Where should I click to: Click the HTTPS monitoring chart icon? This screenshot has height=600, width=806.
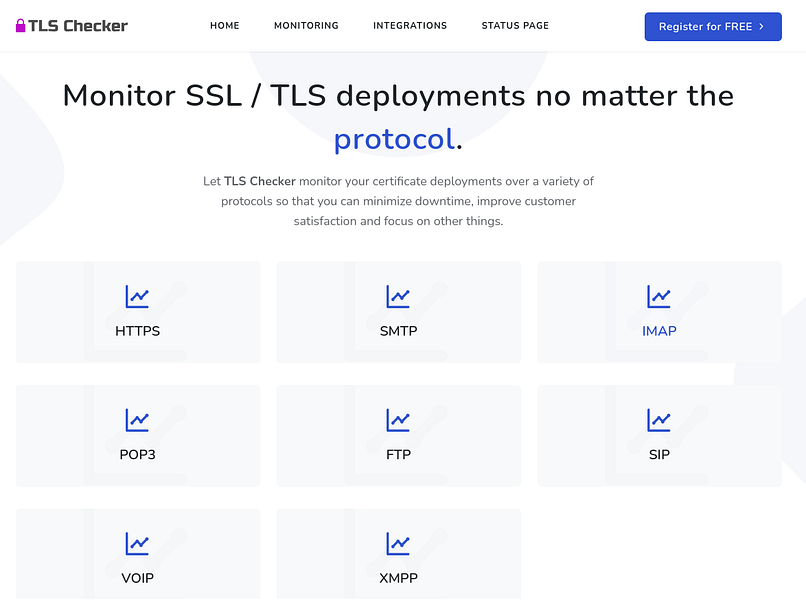click(x=137, y=295)
